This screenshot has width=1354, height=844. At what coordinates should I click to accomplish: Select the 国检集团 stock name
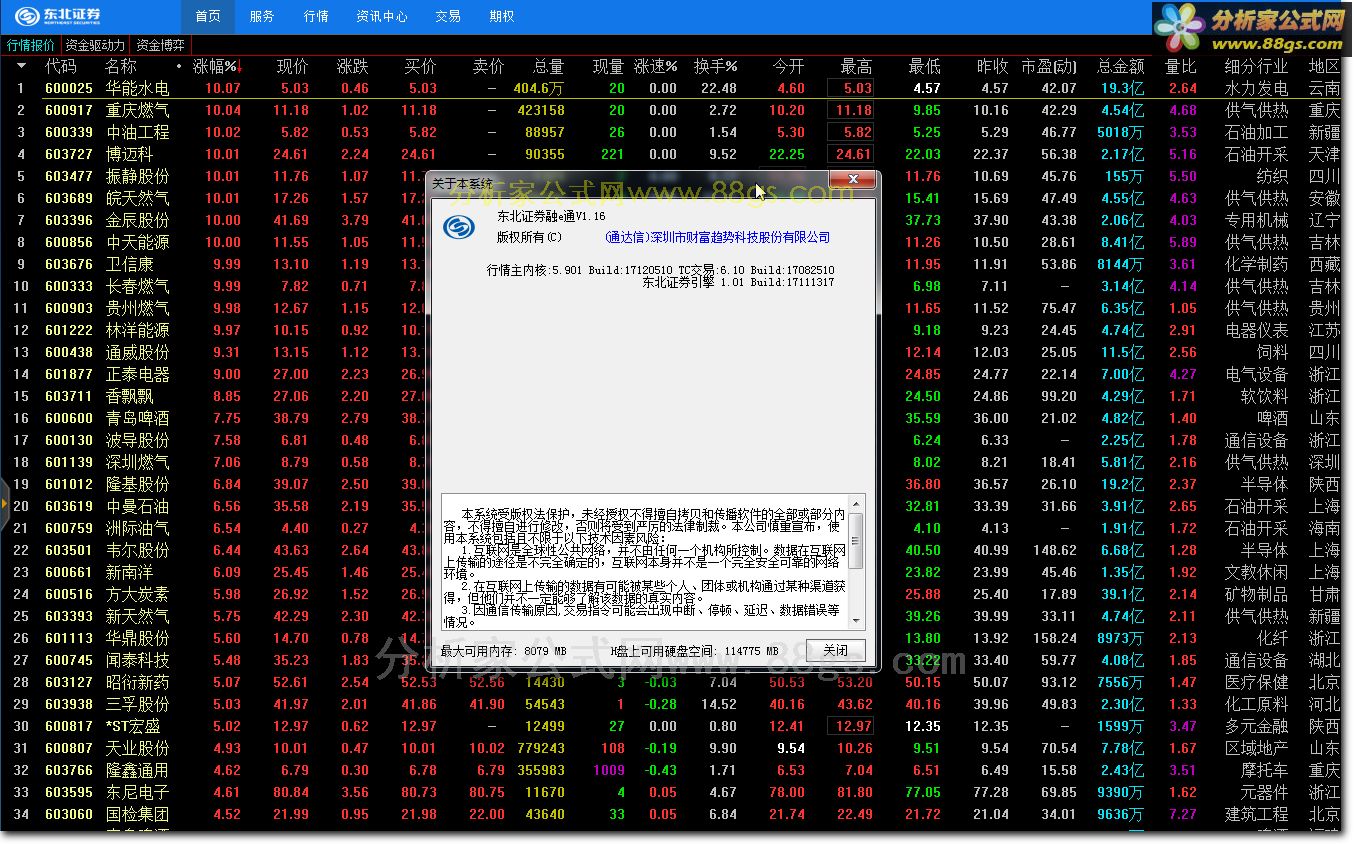click(x=137, y=814)
